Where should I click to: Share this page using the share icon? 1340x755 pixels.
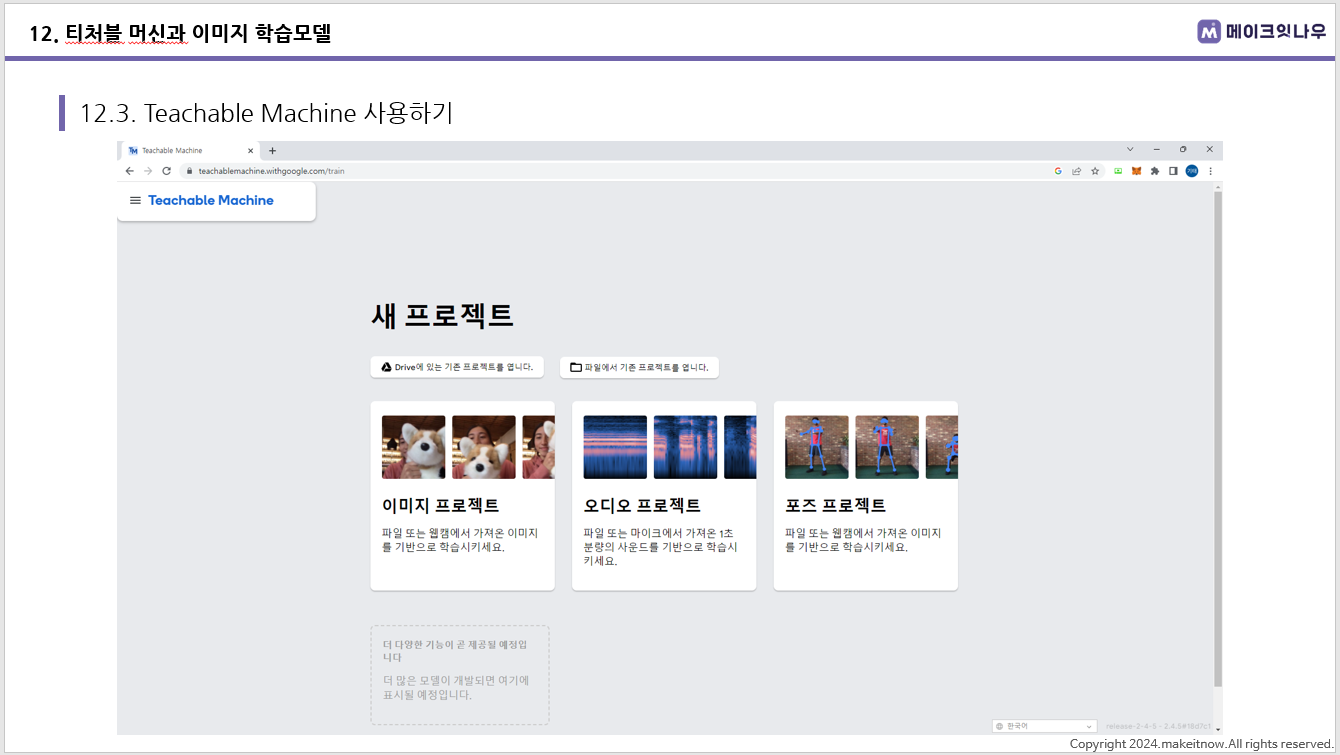pos(1076,171)
